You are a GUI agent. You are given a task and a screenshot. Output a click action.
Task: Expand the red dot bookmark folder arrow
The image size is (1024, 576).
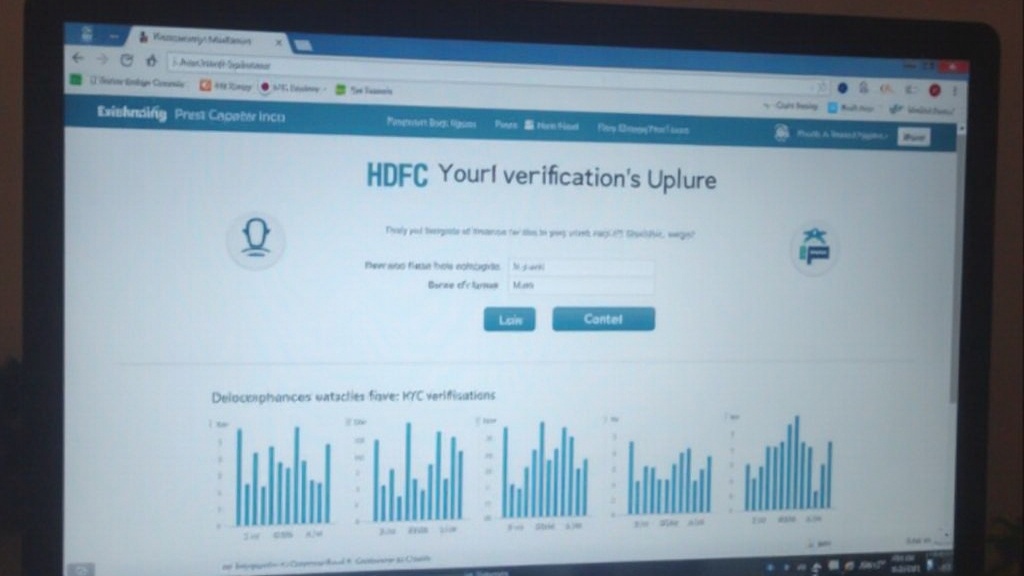pyautogui.click(x=324, y=89)
